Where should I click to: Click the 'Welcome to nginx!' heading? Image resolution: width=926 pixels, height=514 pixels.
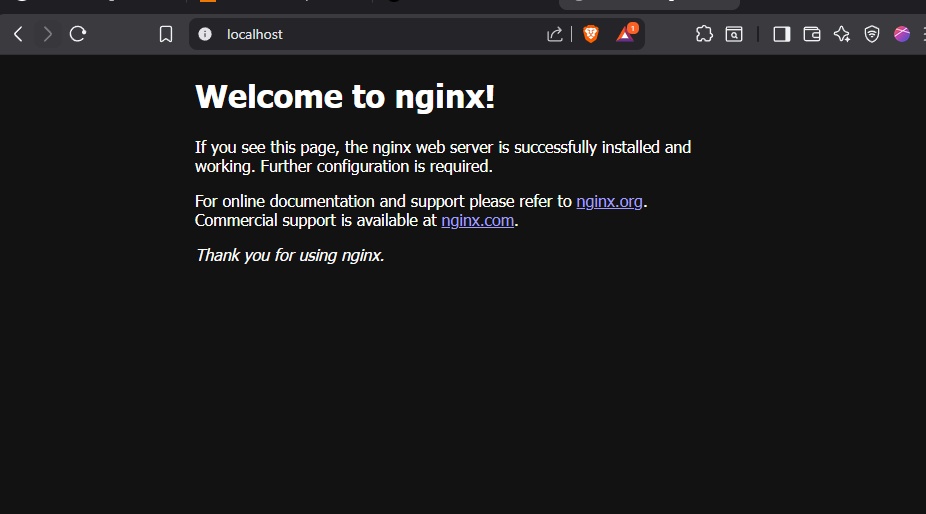pyautogui.click(x=345, y=96)
